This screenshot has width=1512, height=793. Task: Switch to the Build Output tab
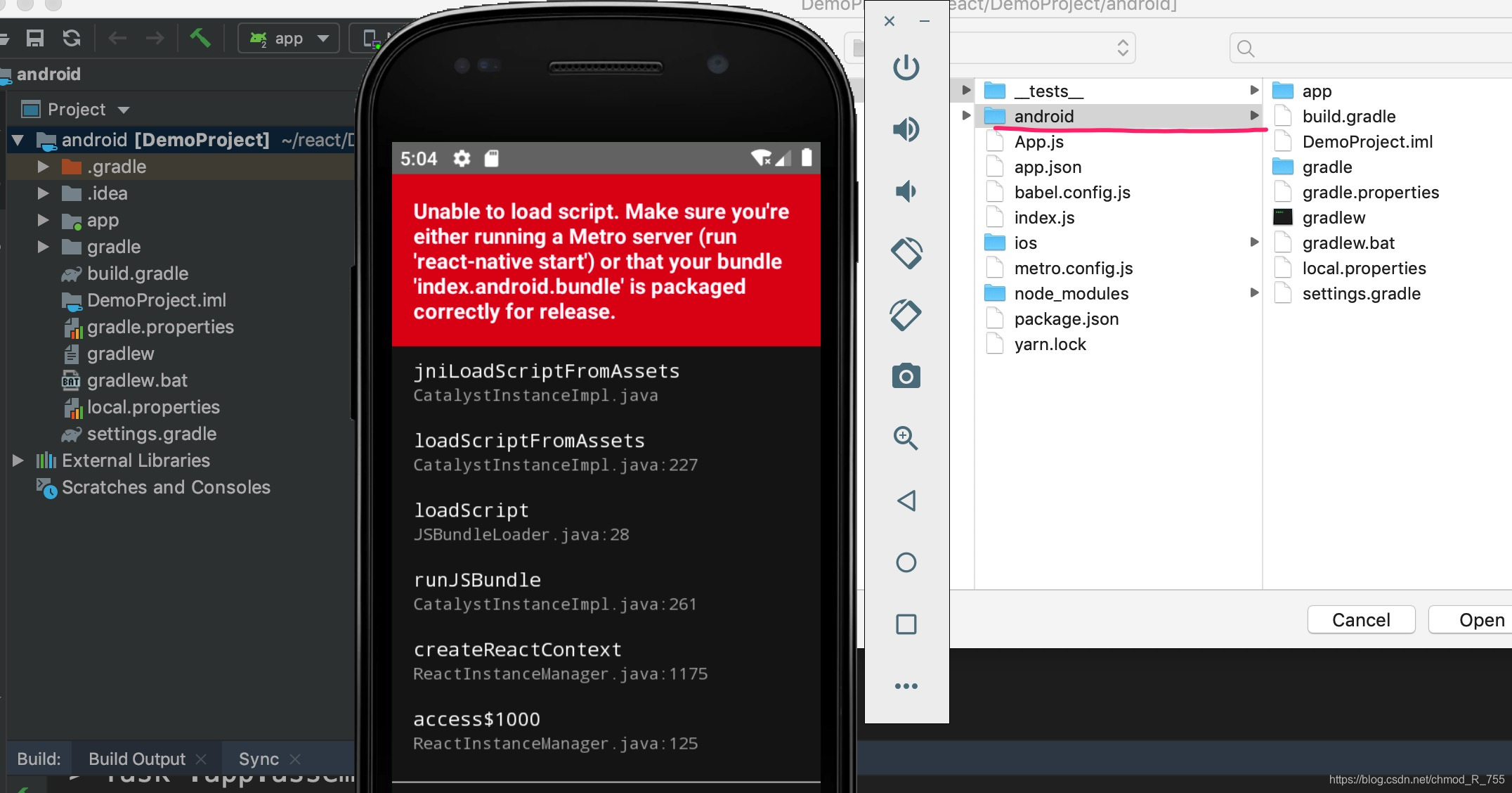point(137,759)
